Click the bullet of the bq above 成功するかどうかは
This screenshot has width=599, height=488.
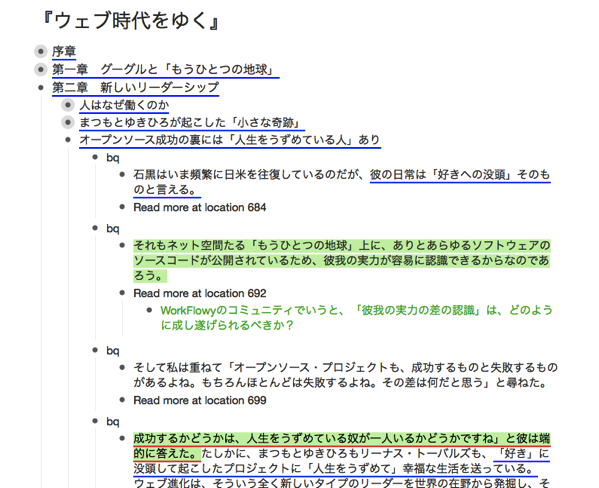(95, 421)
